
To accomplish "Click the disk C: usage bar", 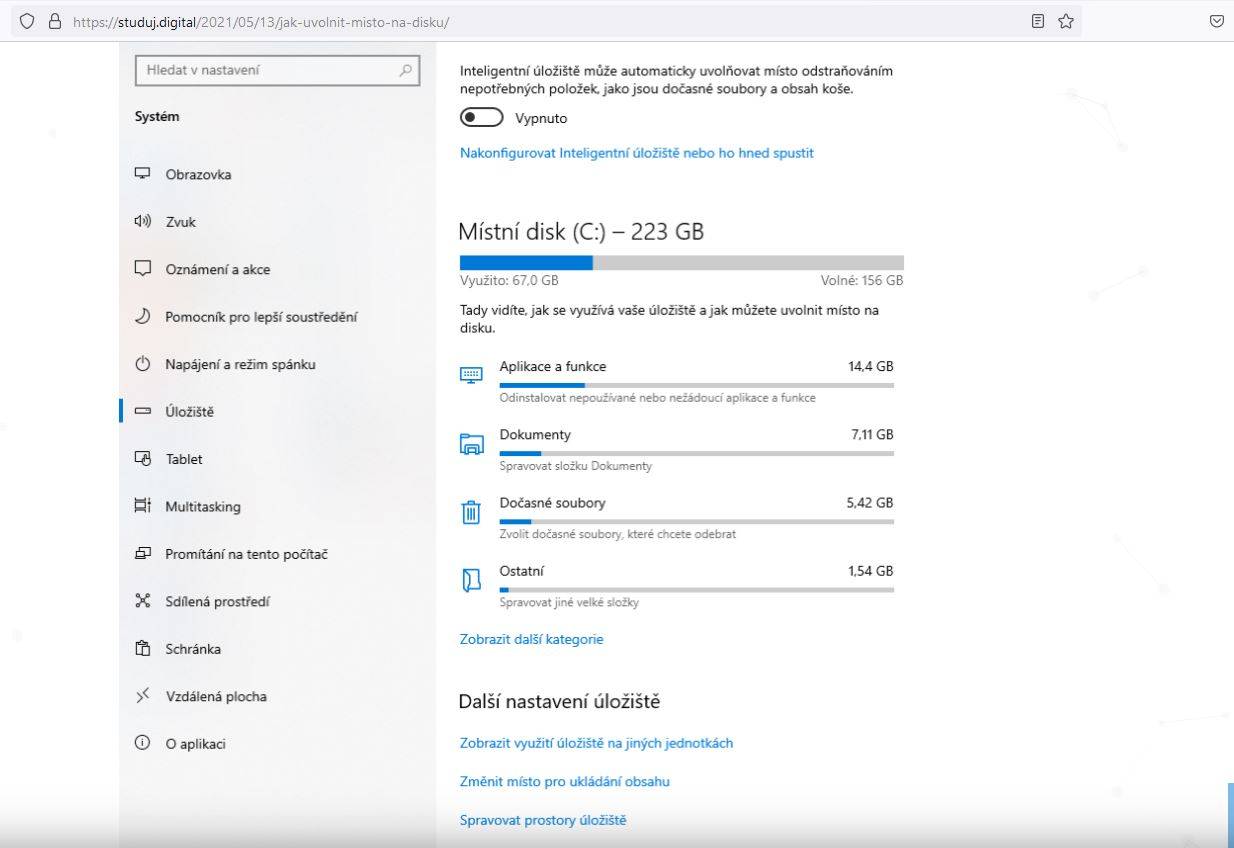I will tap(682, 263).
